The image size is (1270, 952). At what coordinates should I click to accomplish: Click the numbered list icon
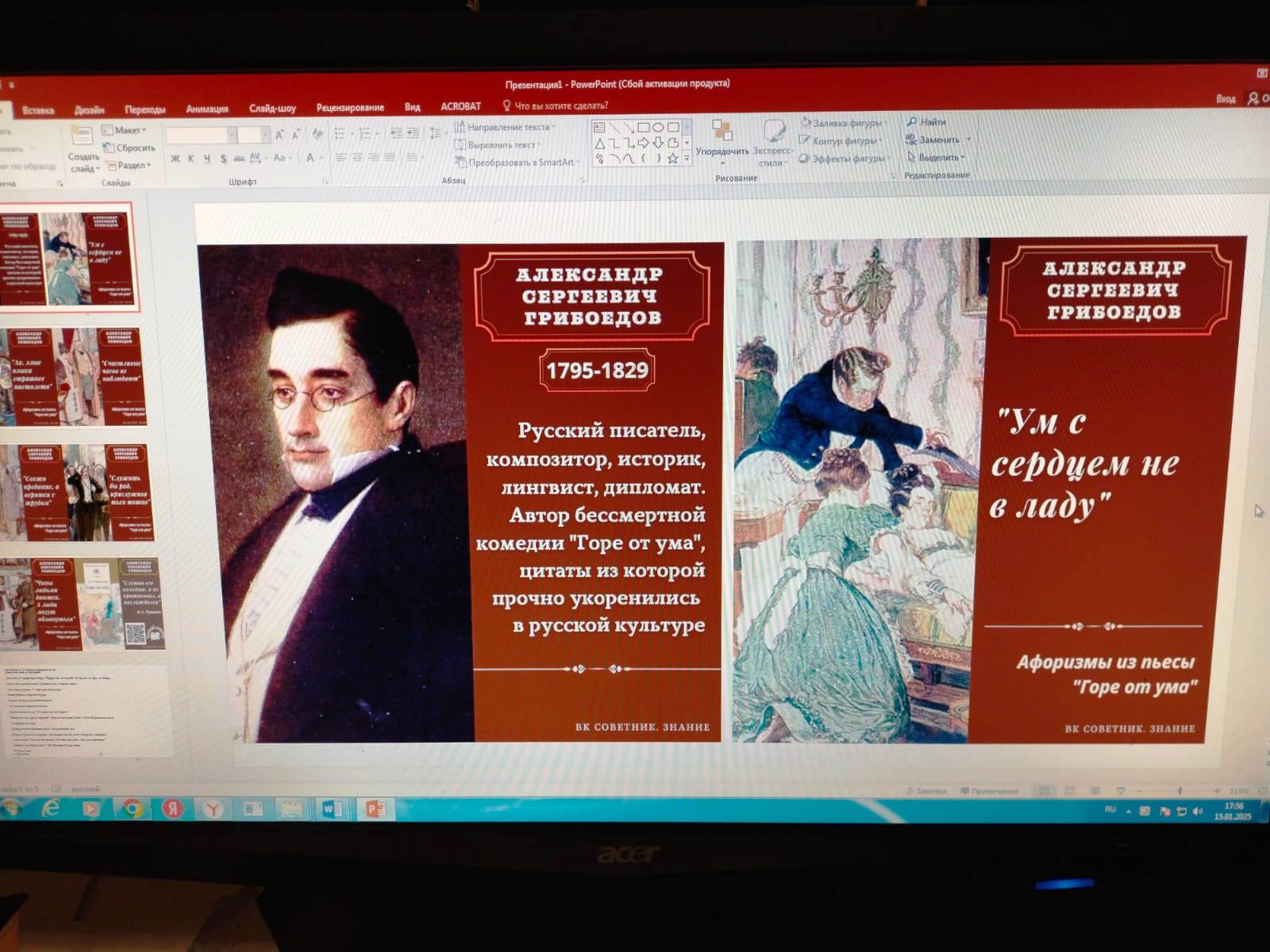click(365, 133)
